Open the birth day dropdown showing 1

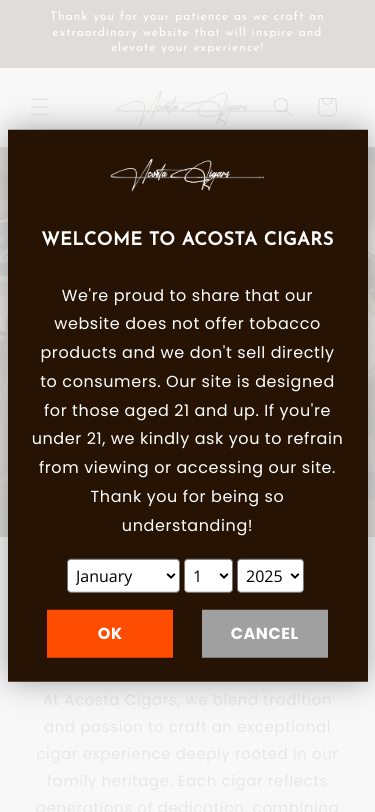208,576
